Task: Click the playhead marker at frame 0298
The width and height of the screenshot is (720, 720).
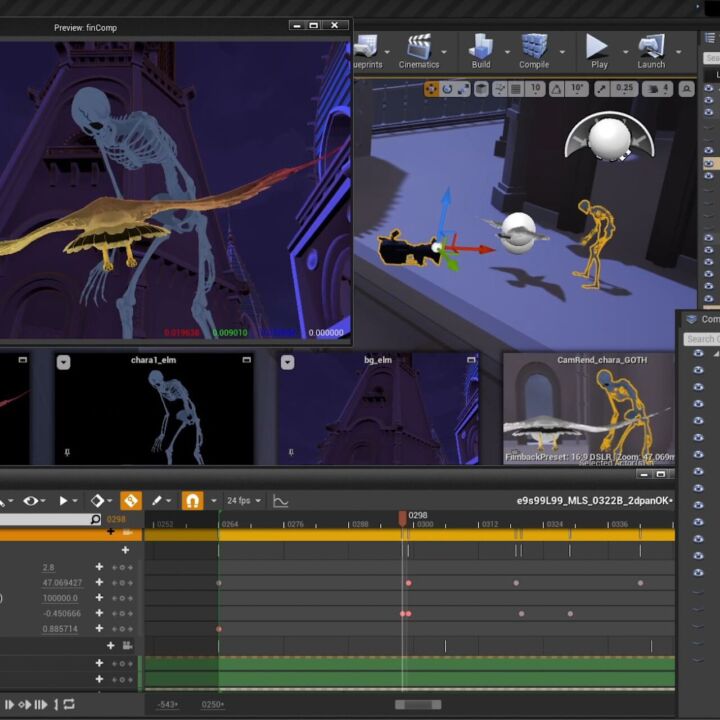Action: click(x=403, y=518)
